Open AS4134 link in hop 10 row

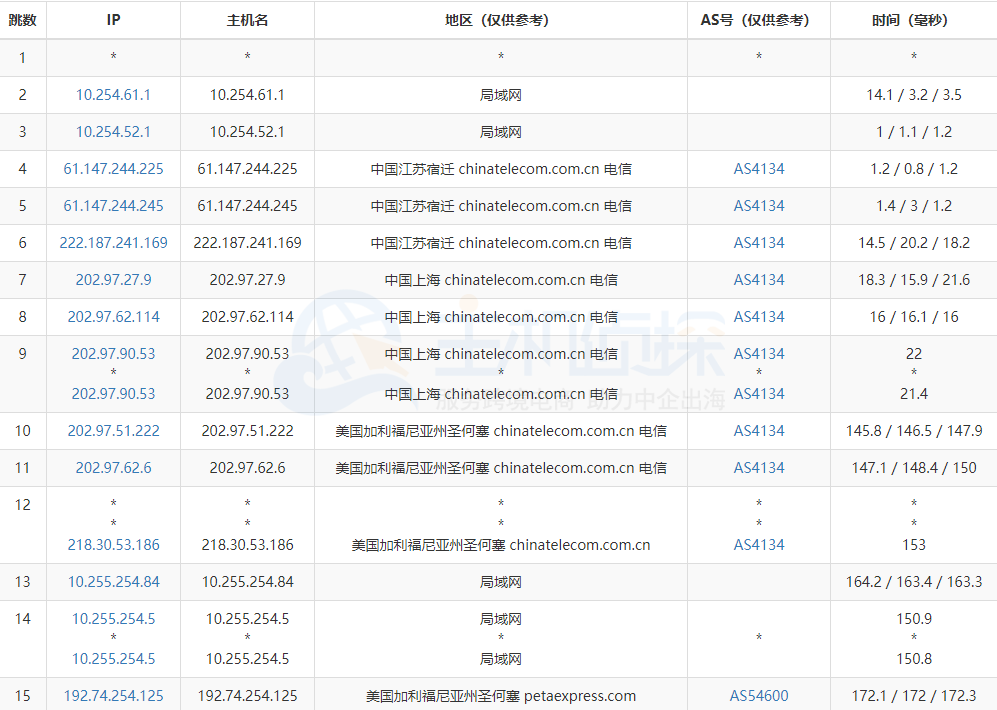click(758, 431)
